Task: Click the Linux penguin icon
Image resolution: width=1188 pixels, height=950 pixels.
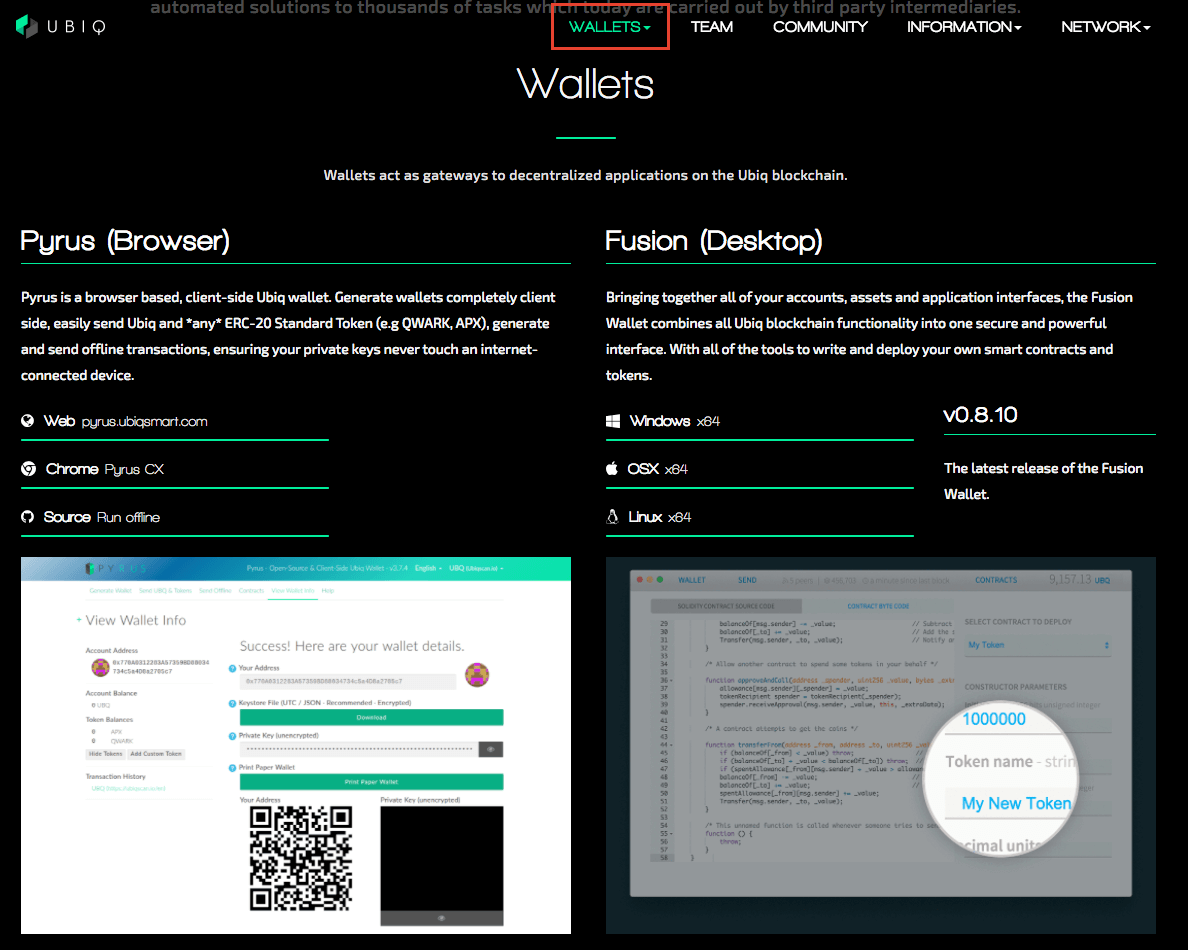Action: point(612,517)
